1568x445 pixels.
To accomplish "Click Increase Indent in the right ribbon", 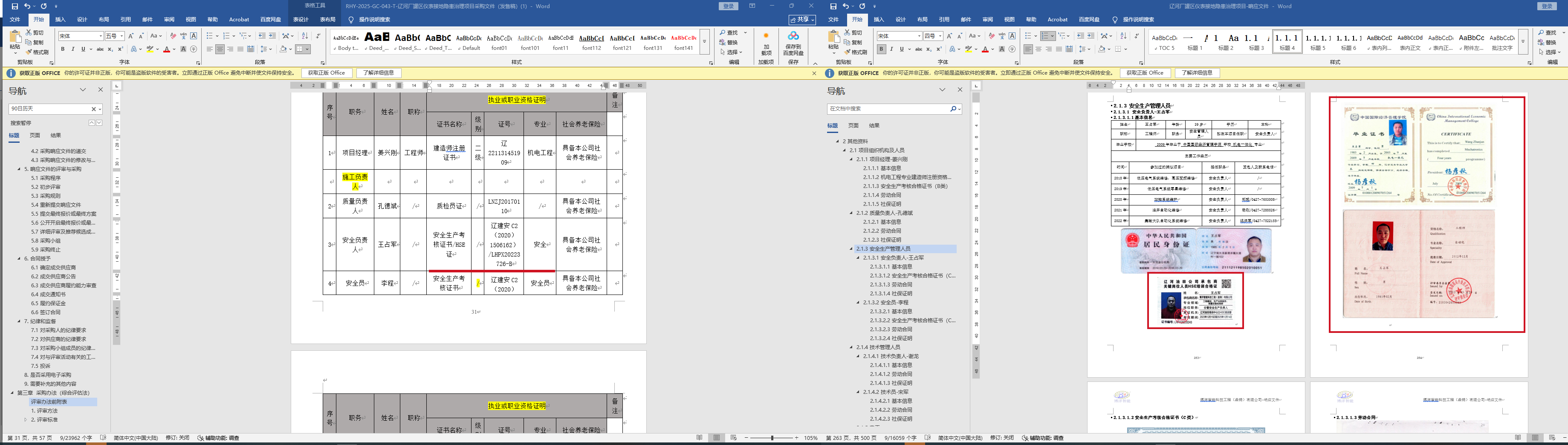I will point(1091,36).
